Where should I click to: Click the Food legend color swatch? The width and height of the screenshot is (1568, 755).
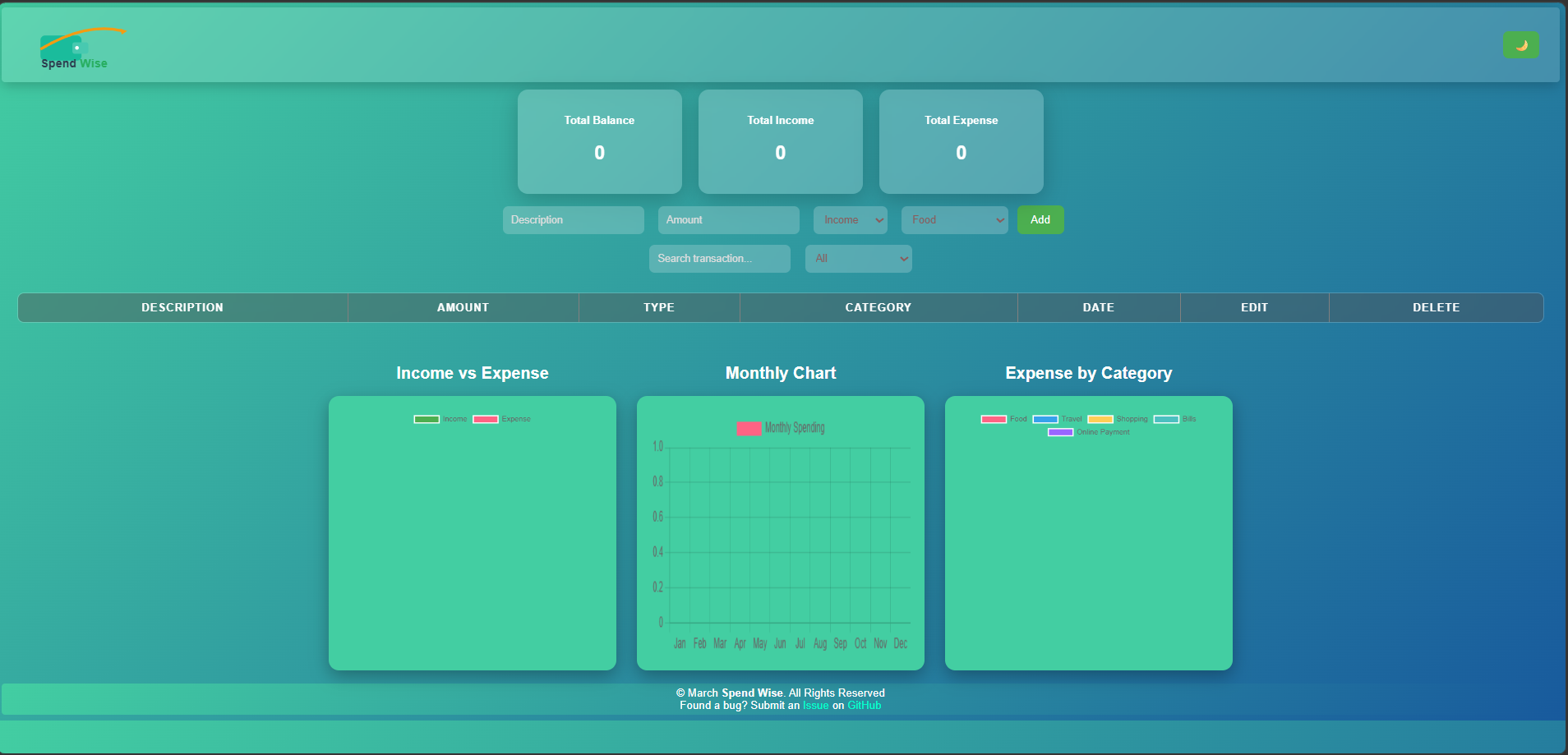(x=994, y=419)
